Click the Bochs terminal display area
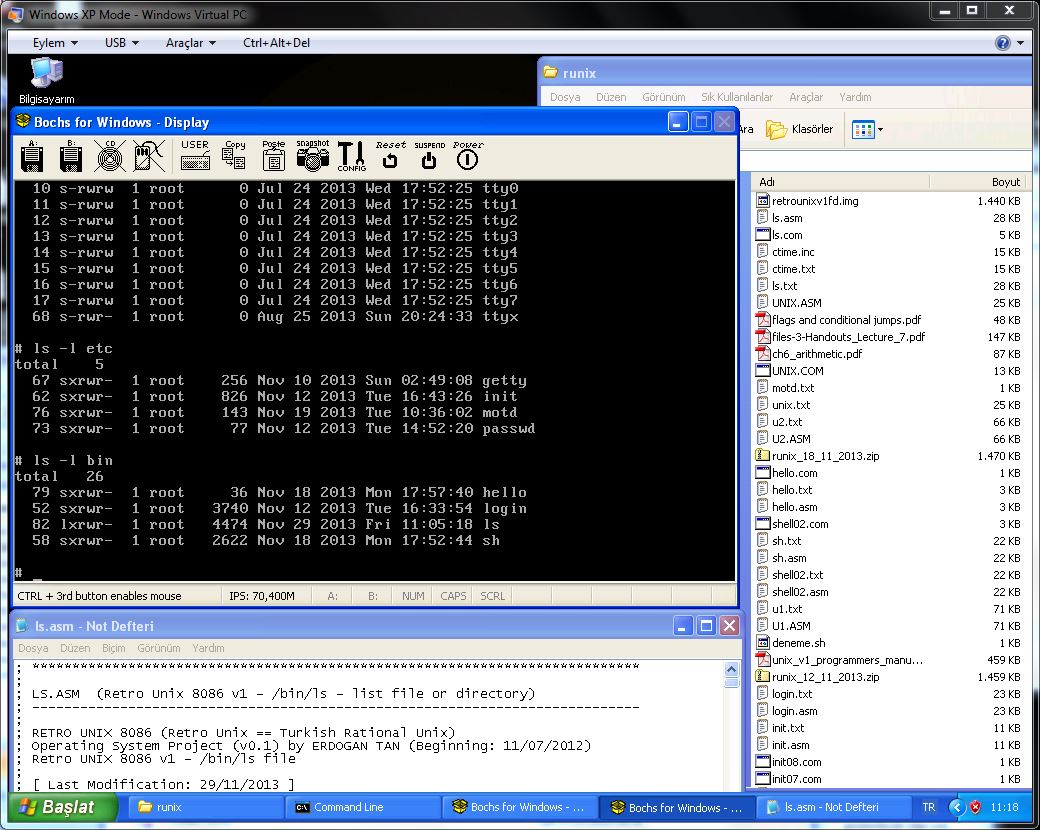This screenshot has width=1040, height=830. (x=375, y=381)
